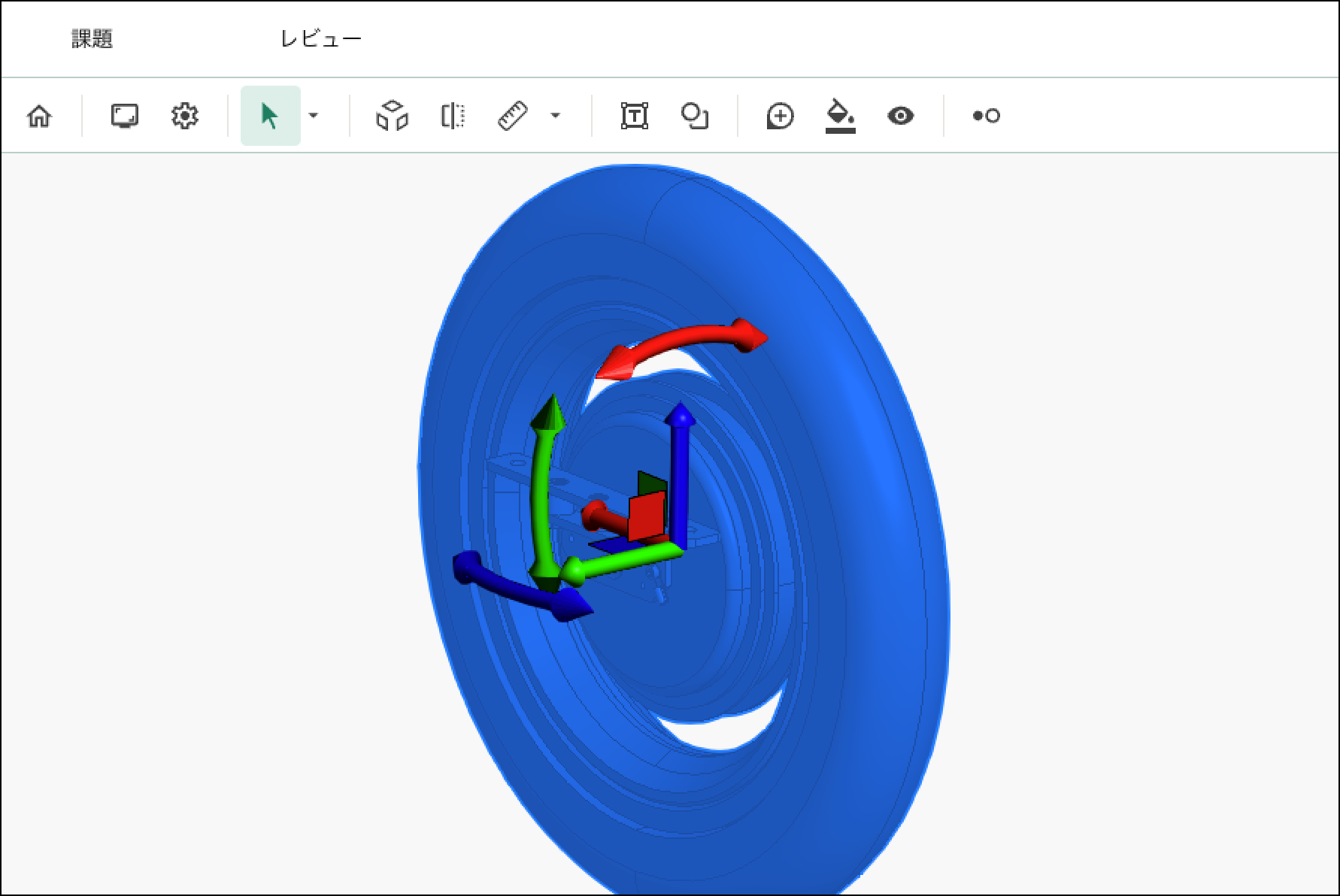Open the 課題 tab
The height and width of the screenshot is (896, 1340).
(x=92, y=39)
